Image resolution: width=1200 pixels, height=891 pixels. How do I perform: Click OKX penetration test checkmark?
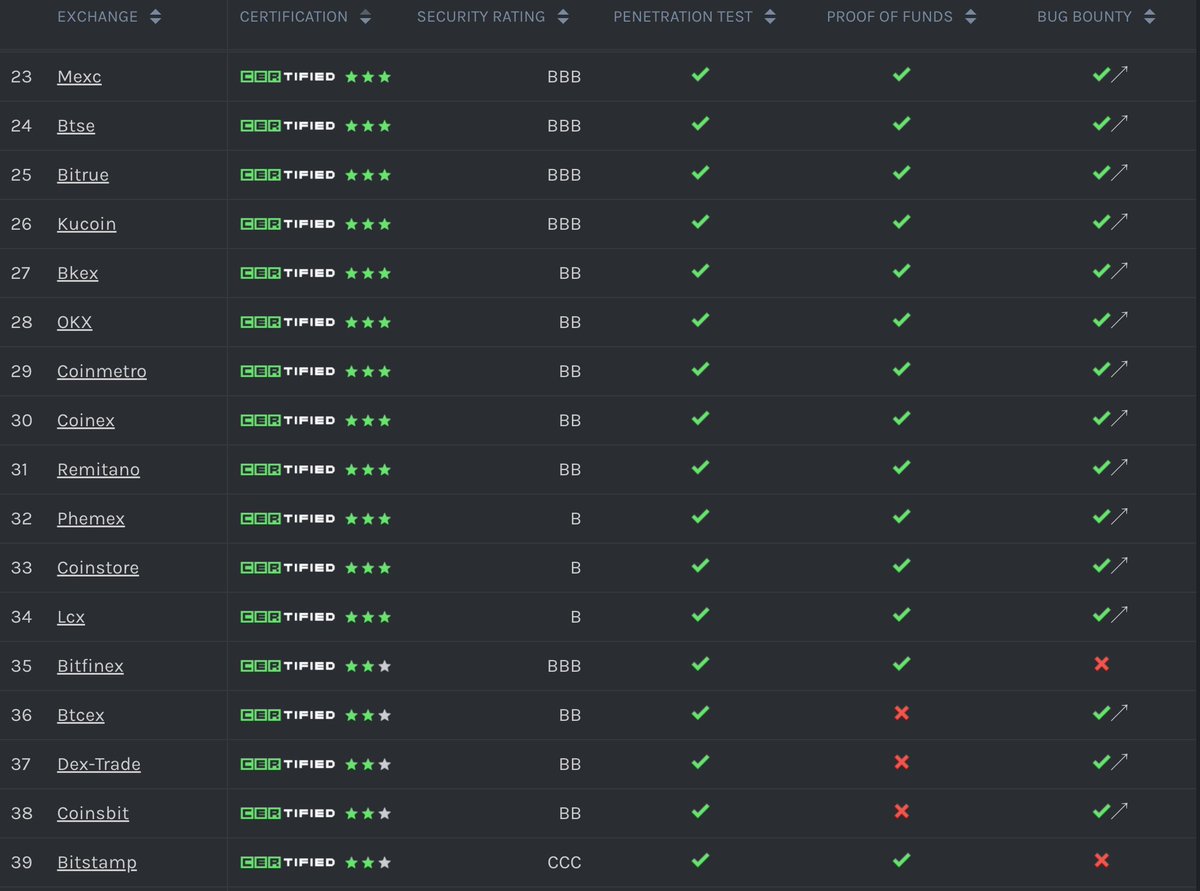click(700, 320)
